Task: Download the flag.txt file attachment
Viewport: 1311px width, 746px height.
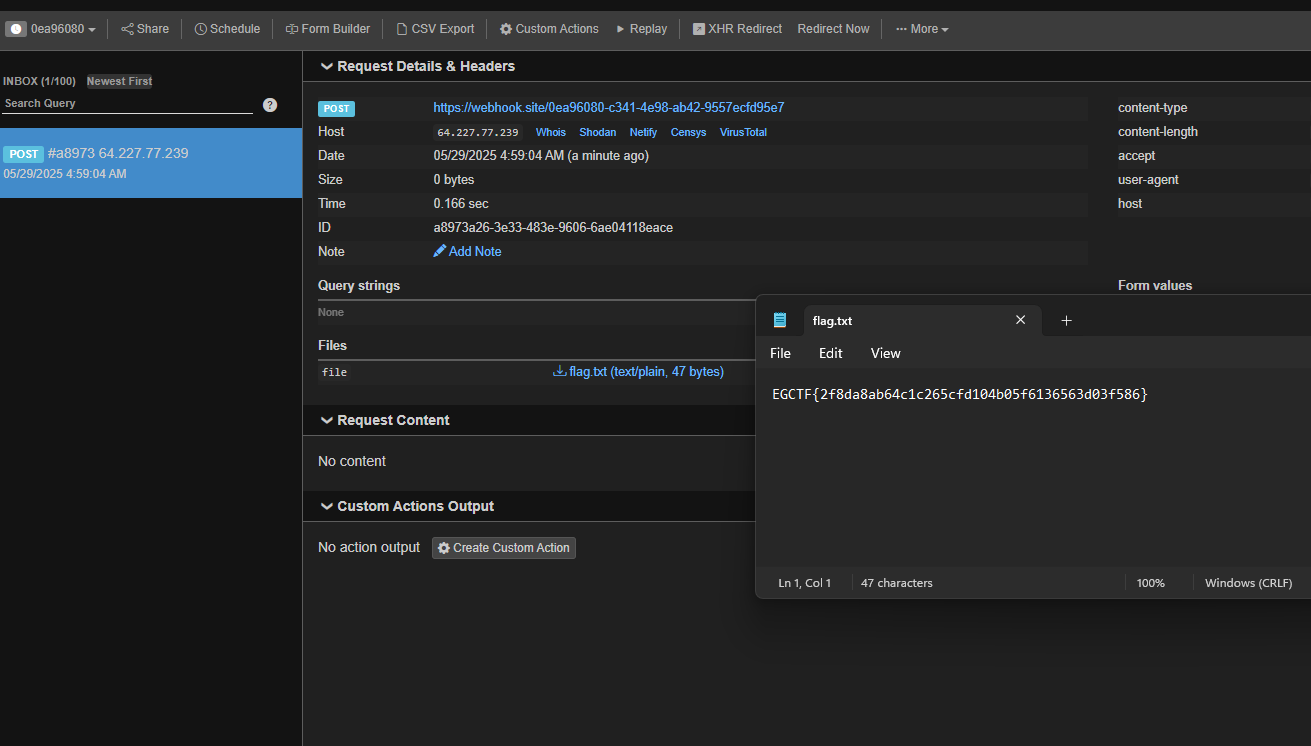Action: [646, 371]
